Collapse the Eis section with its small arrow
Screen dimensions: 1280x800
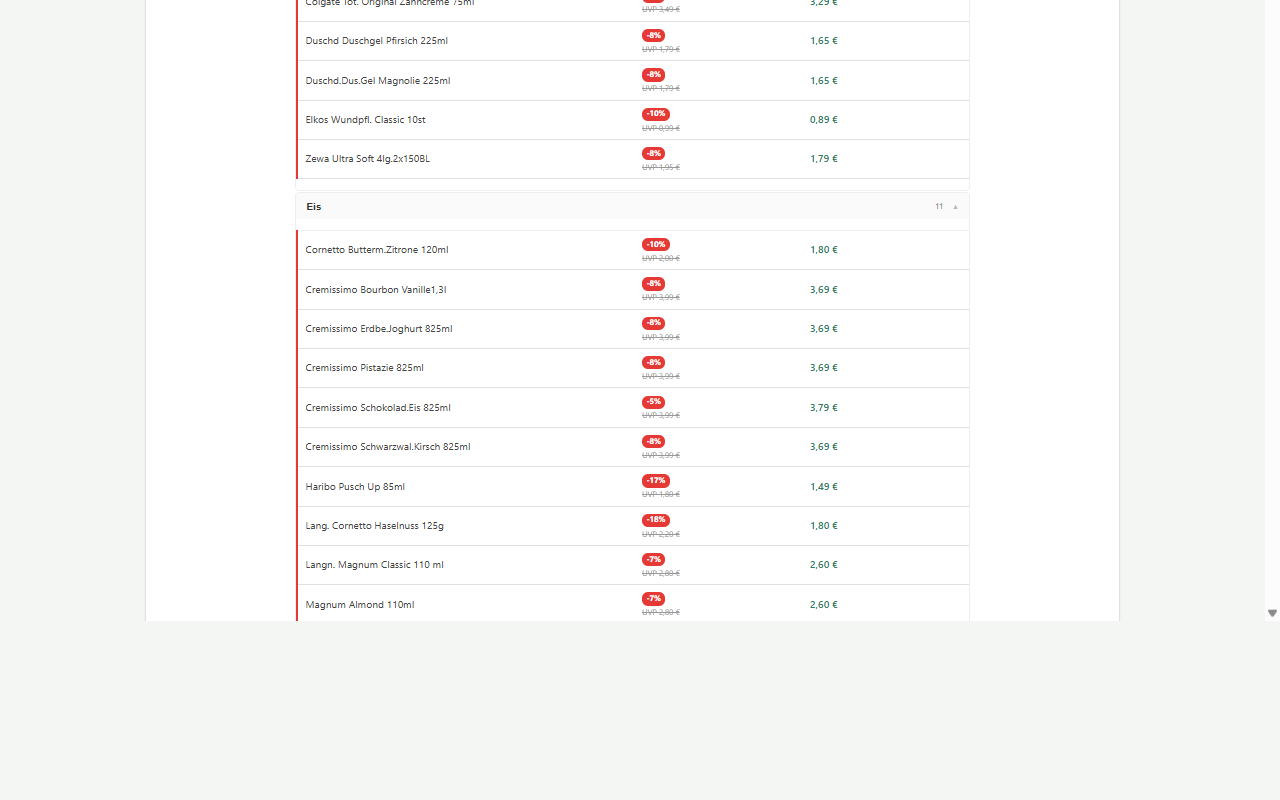point(955,207)
